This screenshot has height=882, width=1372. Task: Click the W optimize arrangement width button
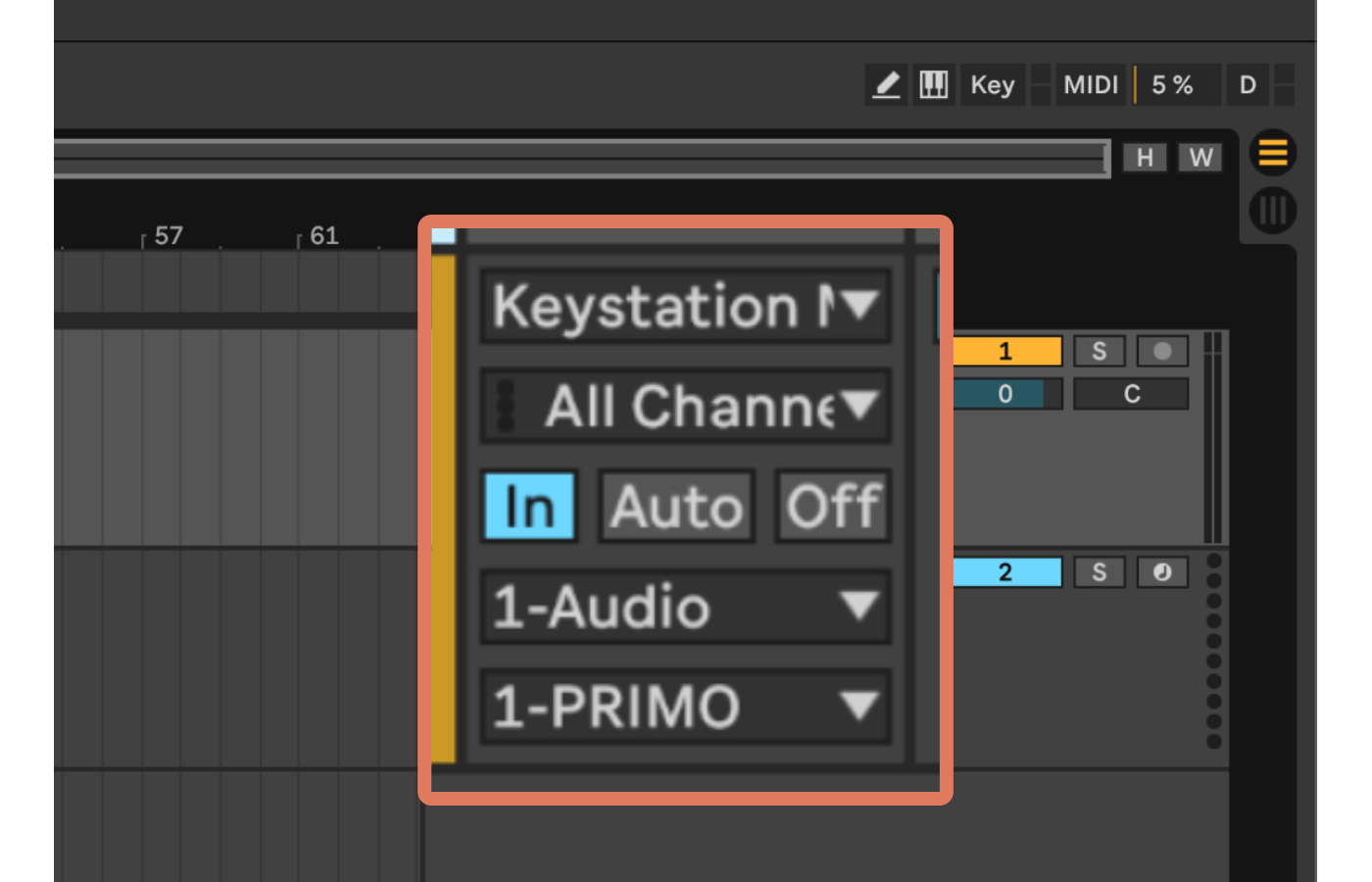(x=1200, y=158)
